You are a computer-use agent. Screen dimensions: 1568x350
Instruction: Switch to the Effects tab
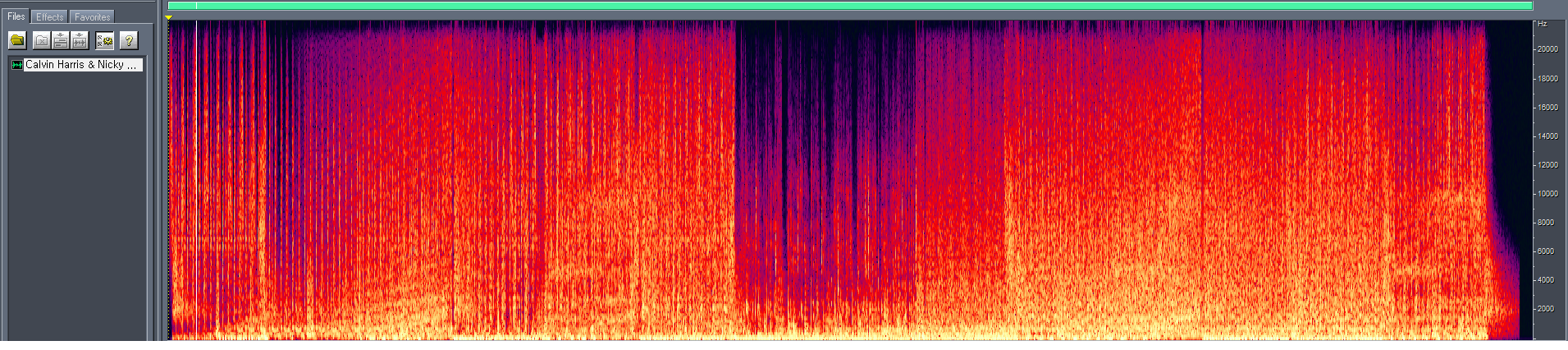49,16
